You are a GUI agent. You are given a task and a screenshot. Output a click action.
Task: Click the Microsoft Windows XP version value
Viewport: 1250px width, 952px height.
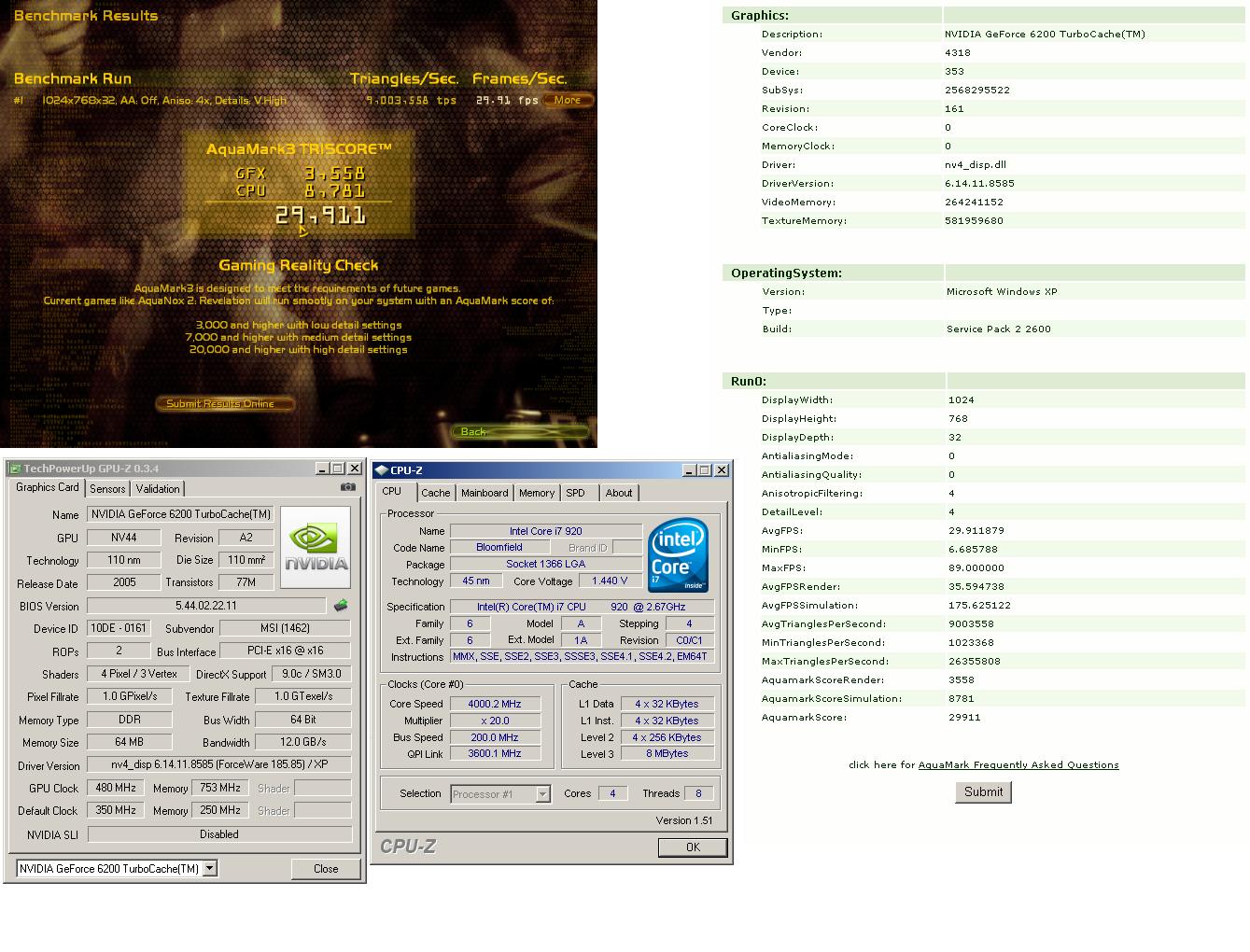1002,291
